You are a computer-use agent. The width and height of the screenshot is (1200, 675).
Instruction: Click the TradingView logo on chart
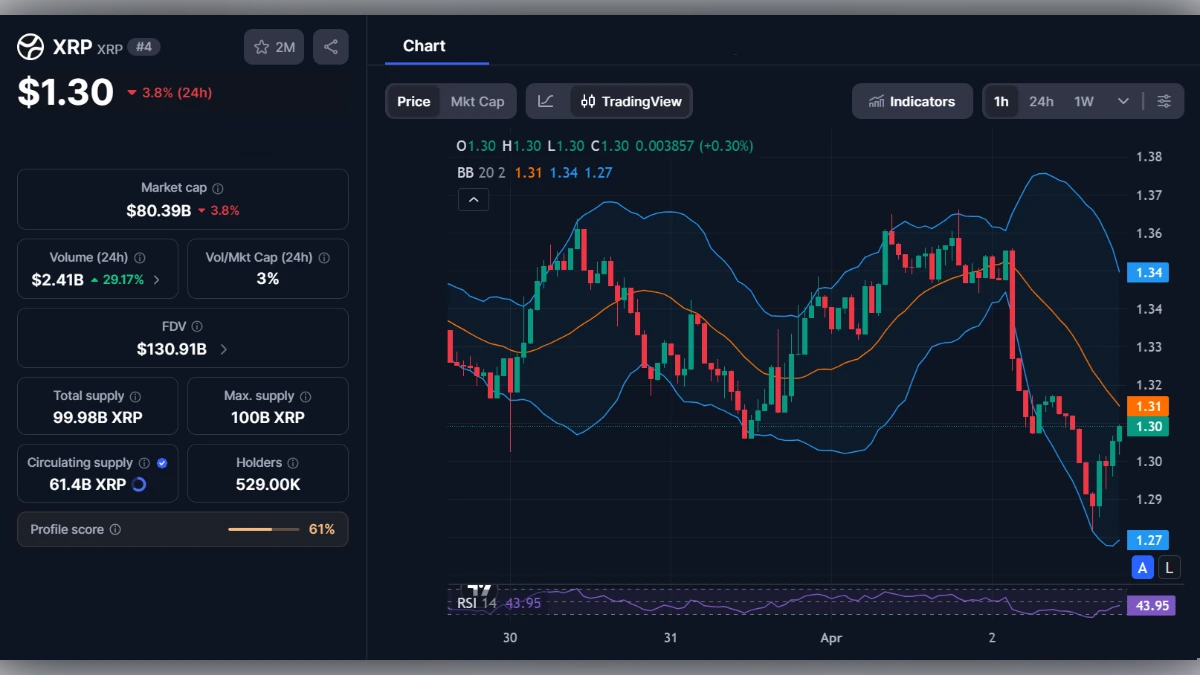(481, 590)
